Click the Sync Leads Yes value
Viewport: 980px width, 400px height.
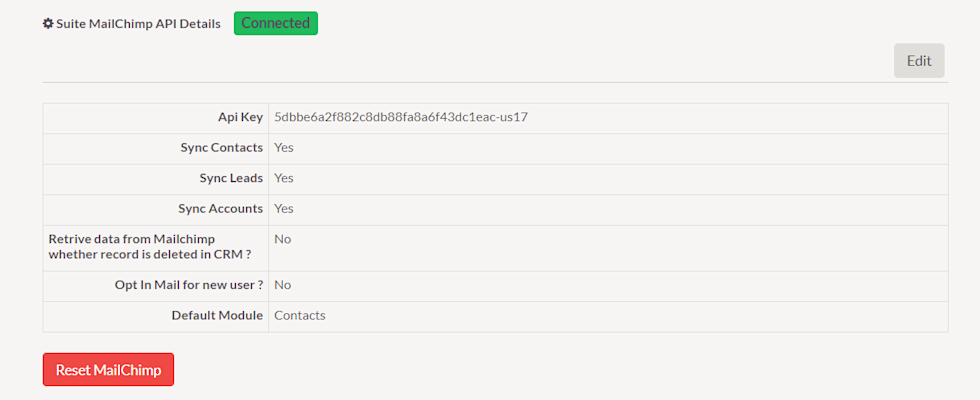(284, 178)
